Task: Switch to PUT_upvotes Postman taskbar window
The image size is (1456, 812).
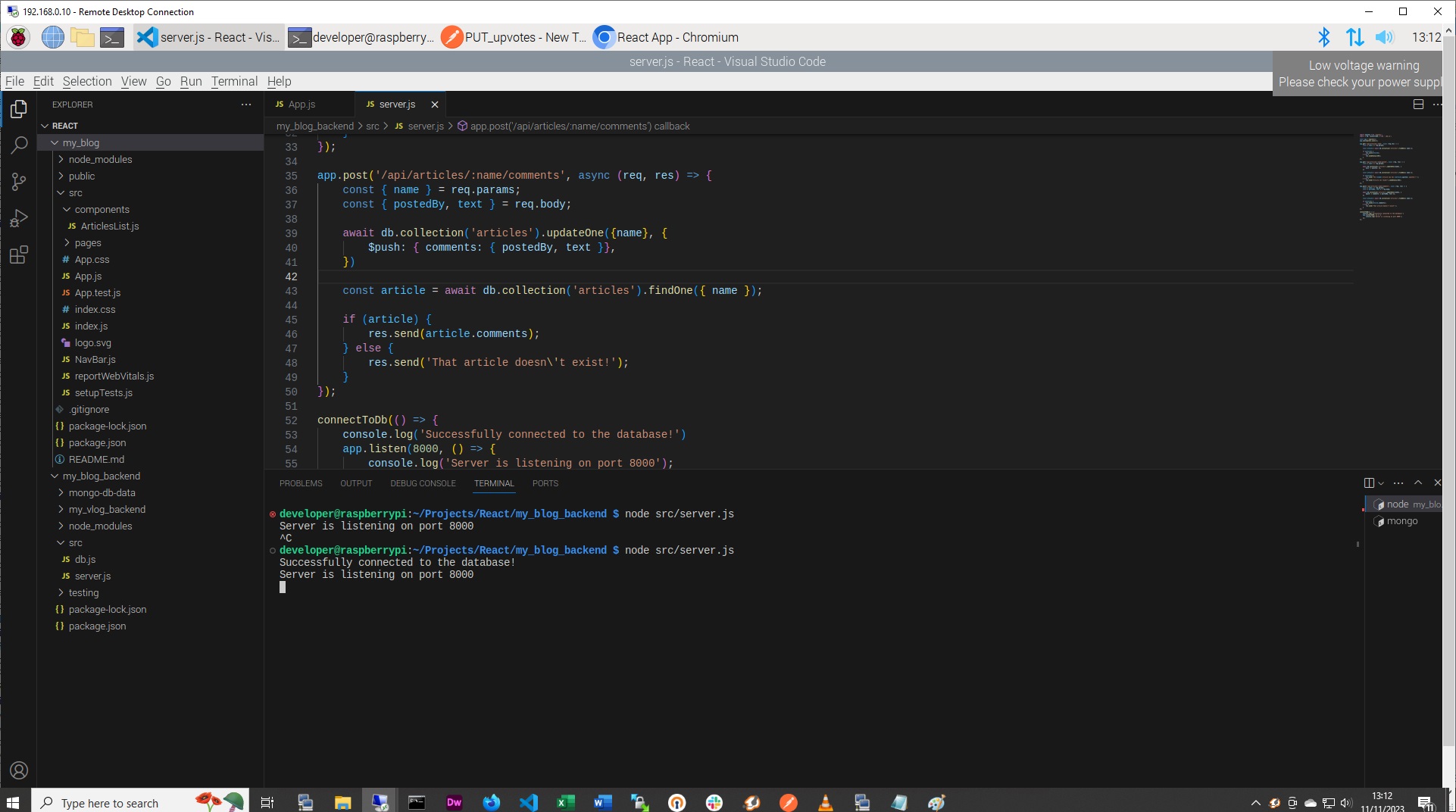Action: pyautogui.click(x=514, y=37)
